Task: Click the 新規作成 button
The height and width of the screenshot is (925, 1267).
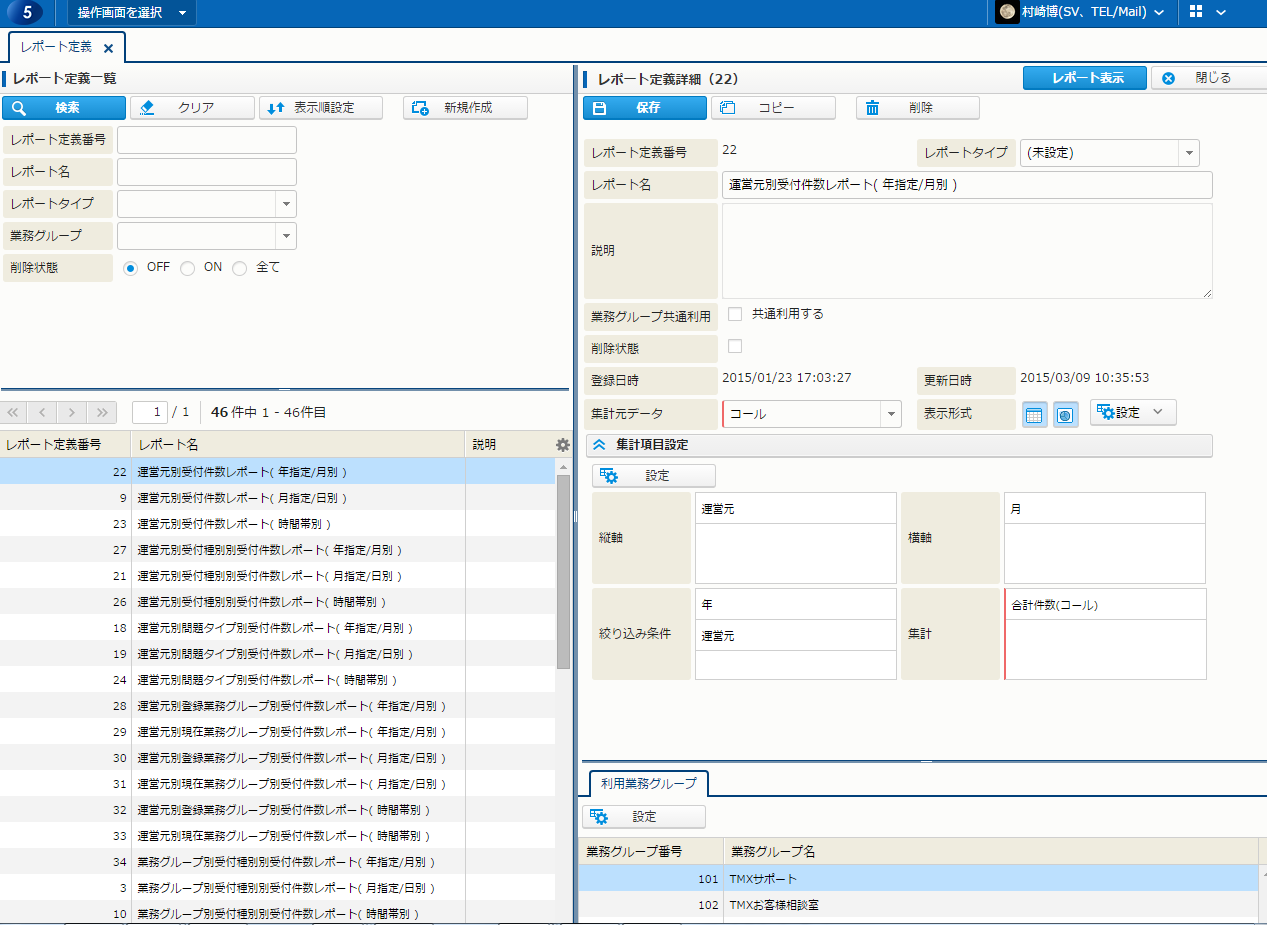Action: 465,108
